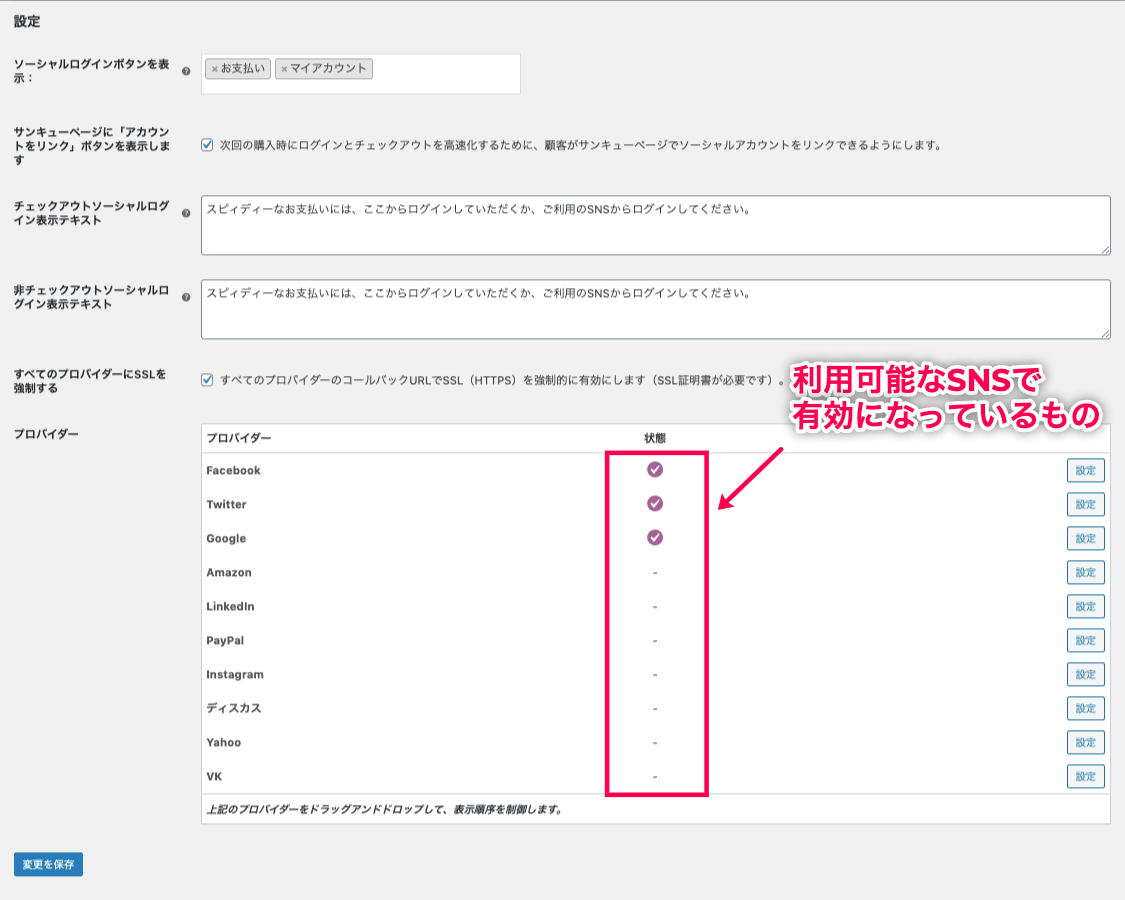Select the LinkedIn provider name
Viewport: 1125px width, 900px height.
230,606
